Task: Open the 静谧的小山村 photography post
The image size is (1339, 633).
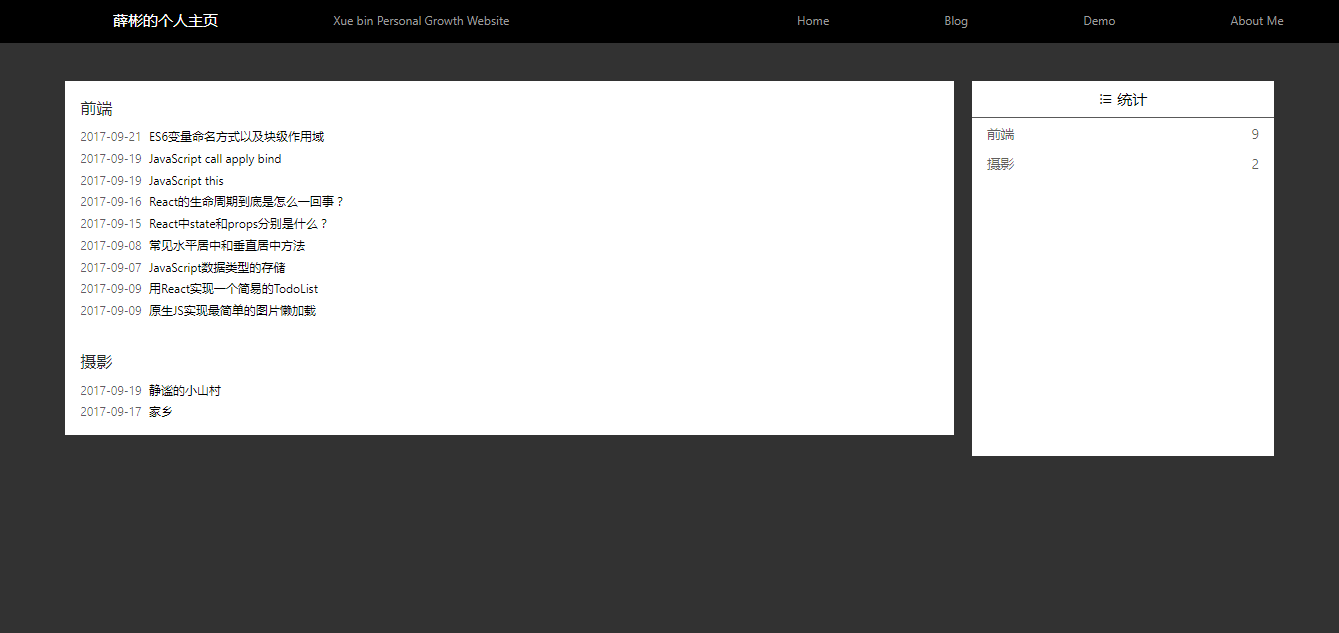Action: (185, 391)
